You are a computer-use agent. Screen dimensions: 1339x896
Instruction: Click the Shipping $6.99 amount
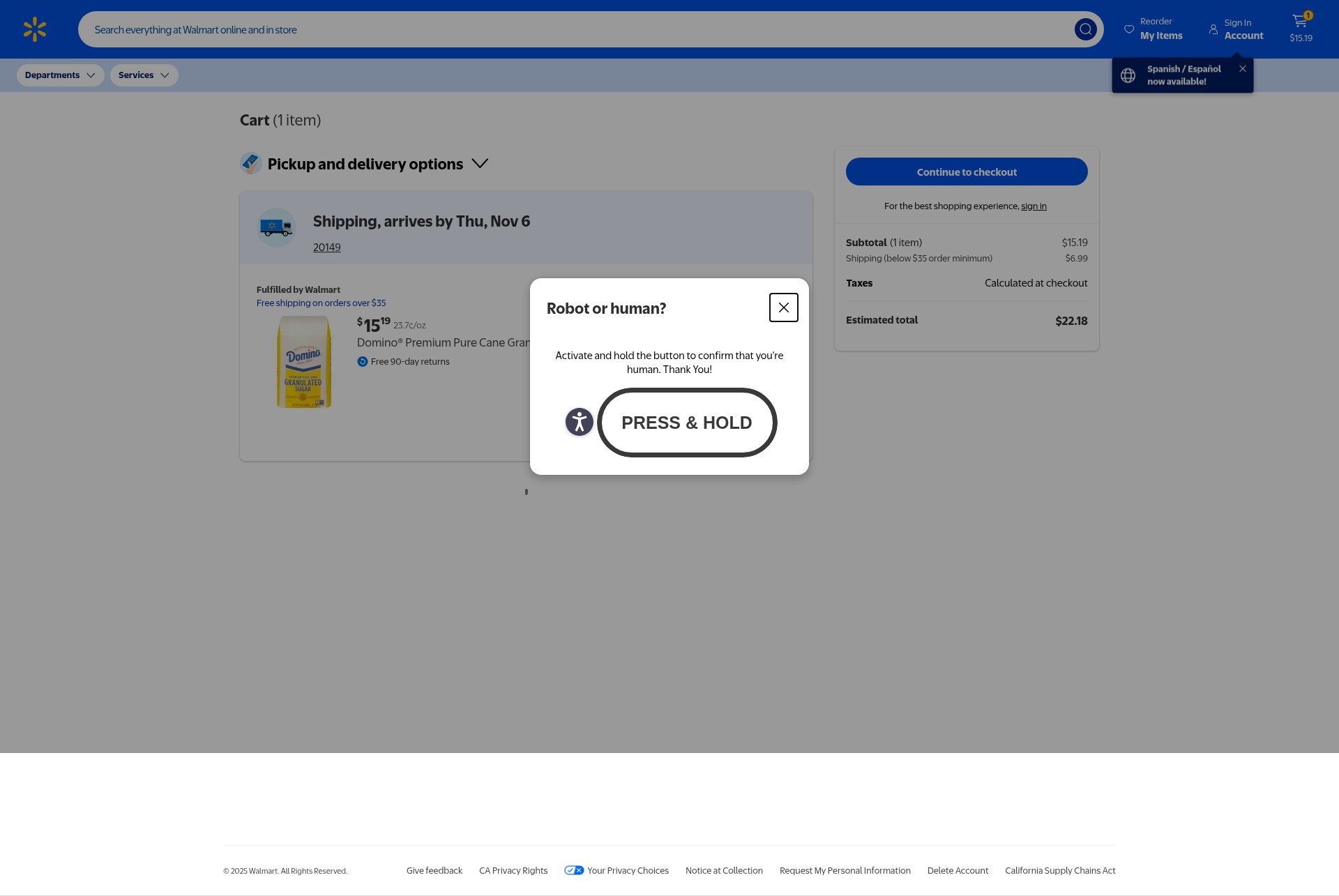pos(1076,259)
